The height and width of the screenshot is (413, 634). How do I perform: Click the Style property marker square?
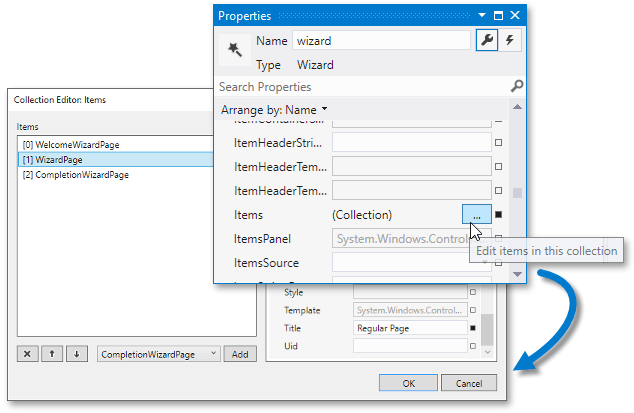pos(473,292)
